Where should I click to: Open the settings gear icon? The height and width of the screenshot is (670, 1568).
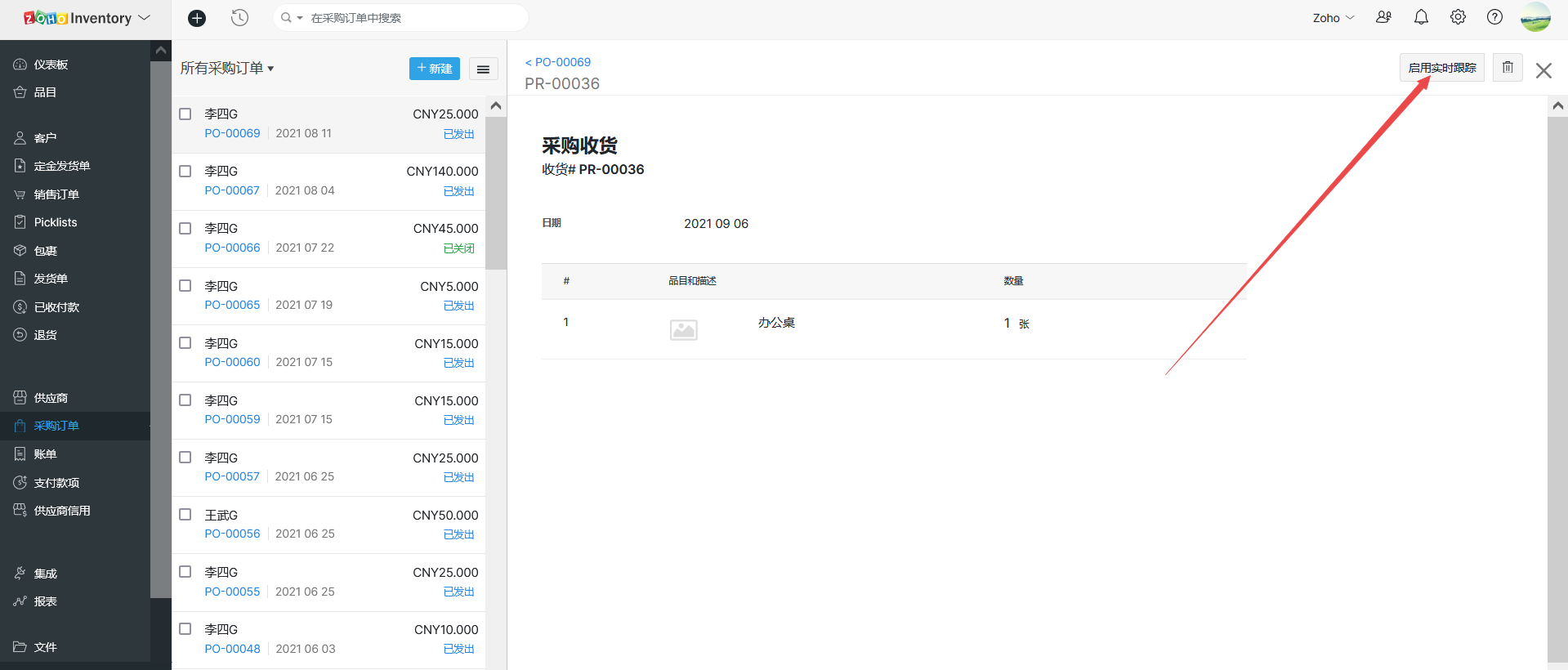tap(1458, 17)
